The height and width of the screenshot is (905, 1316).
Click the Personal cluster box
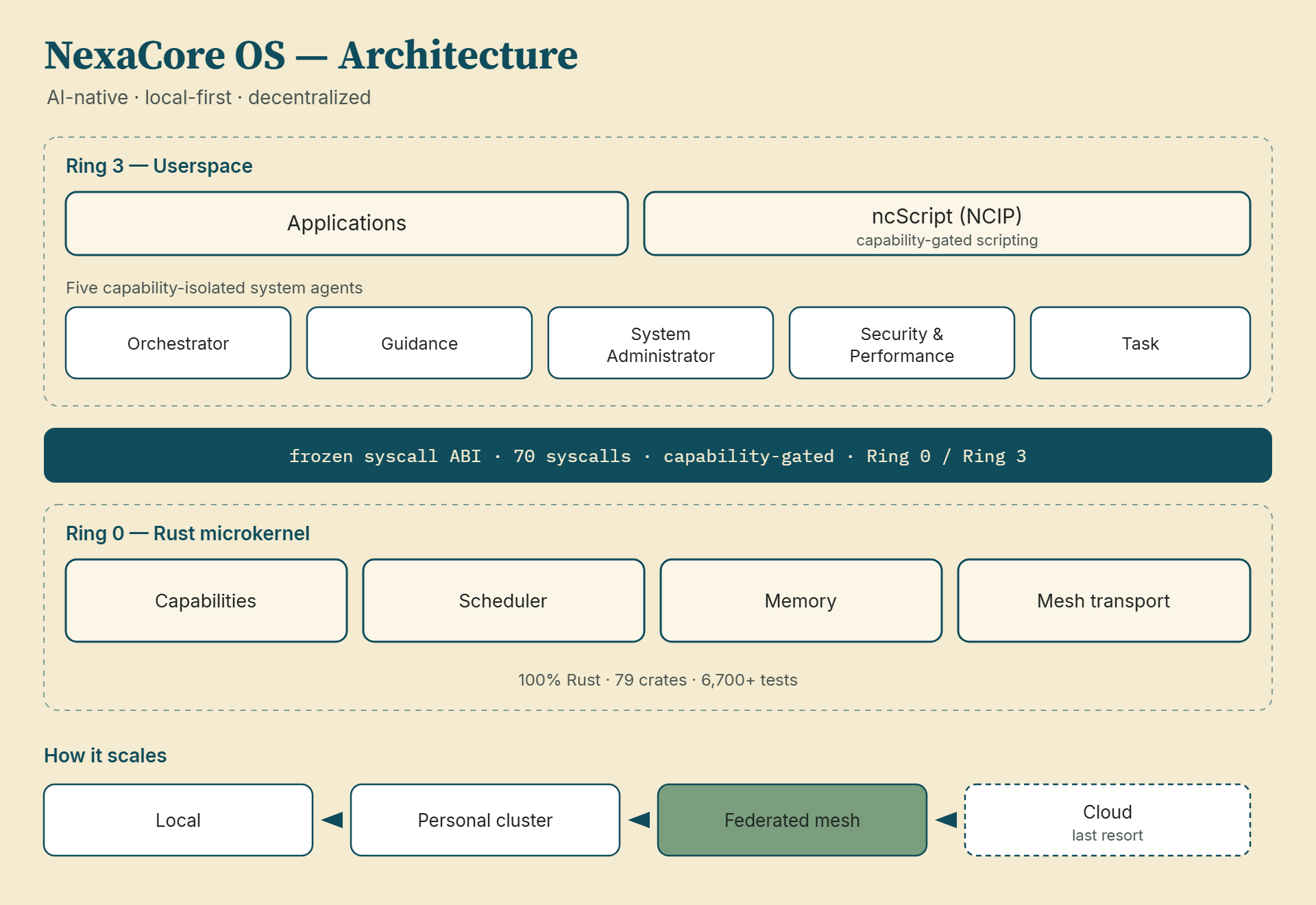[485, 820]
